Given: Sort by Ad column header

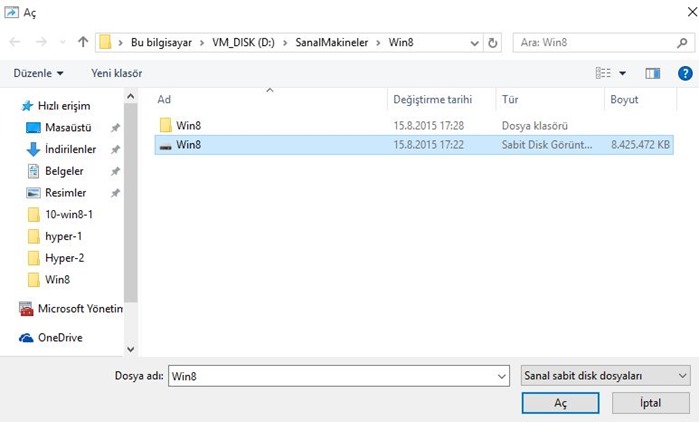Looking at the screenshot, I should tap(271, 99).
